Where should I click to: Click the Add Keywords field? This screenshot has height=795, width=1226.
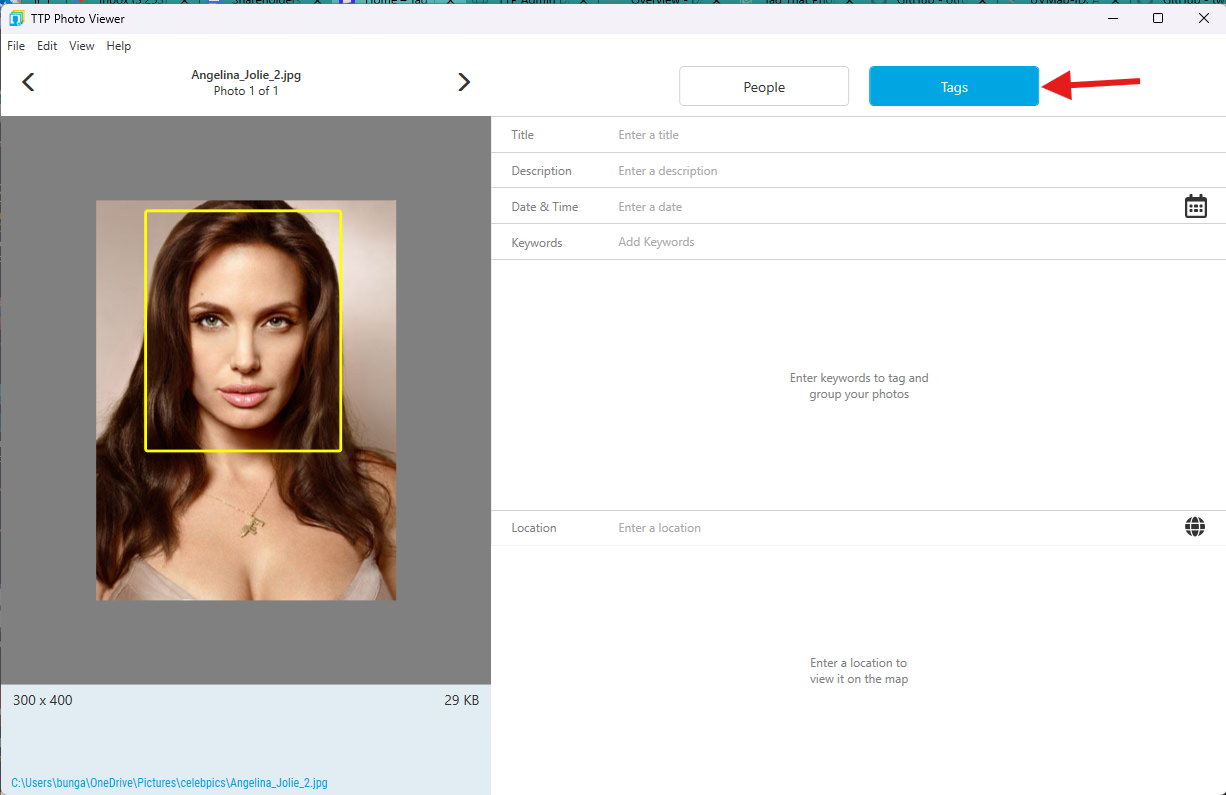tap(700, 242)
